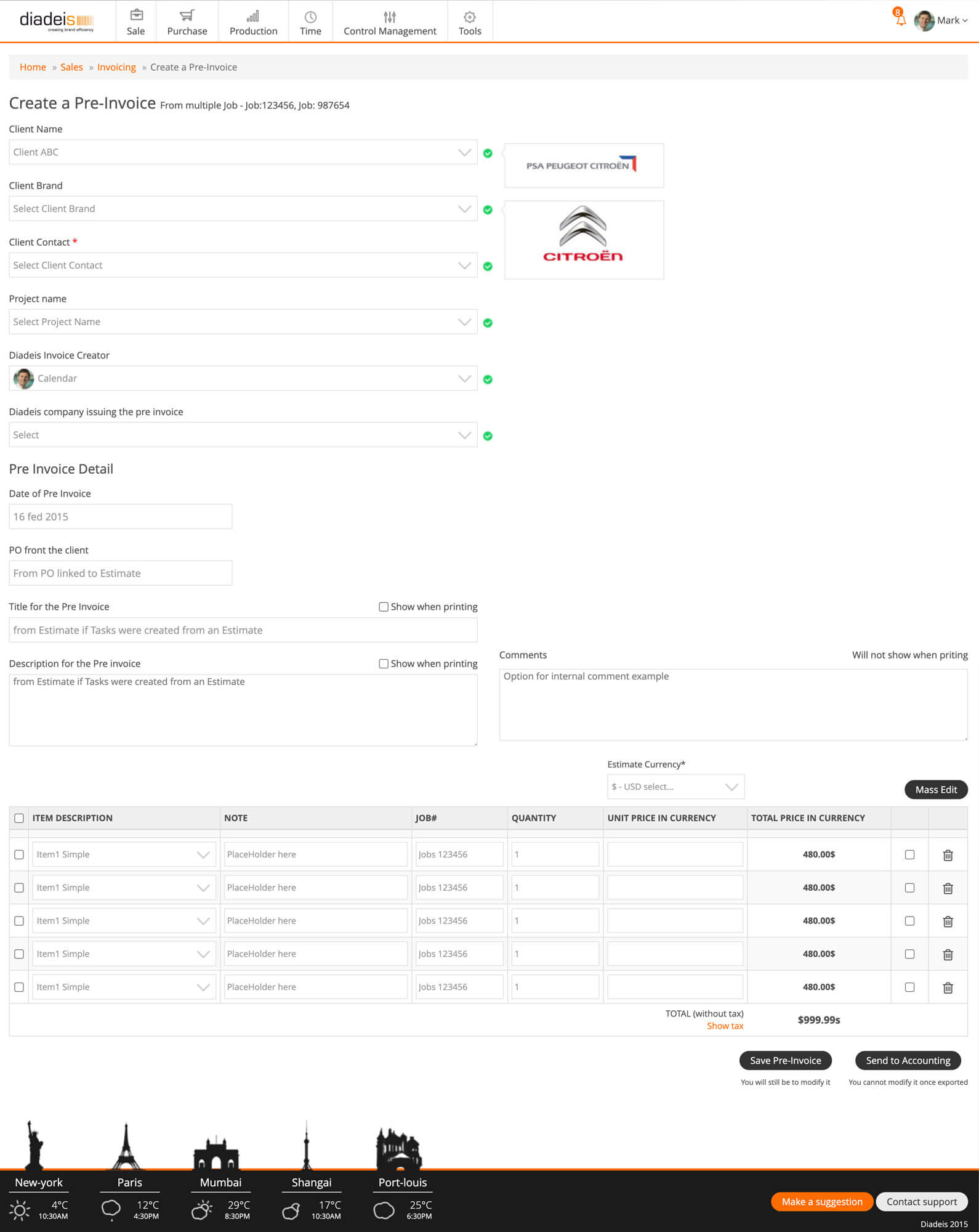Screen dimensions: 979x1232
Task: Click the Production chart icon
Action: [253, 15]
